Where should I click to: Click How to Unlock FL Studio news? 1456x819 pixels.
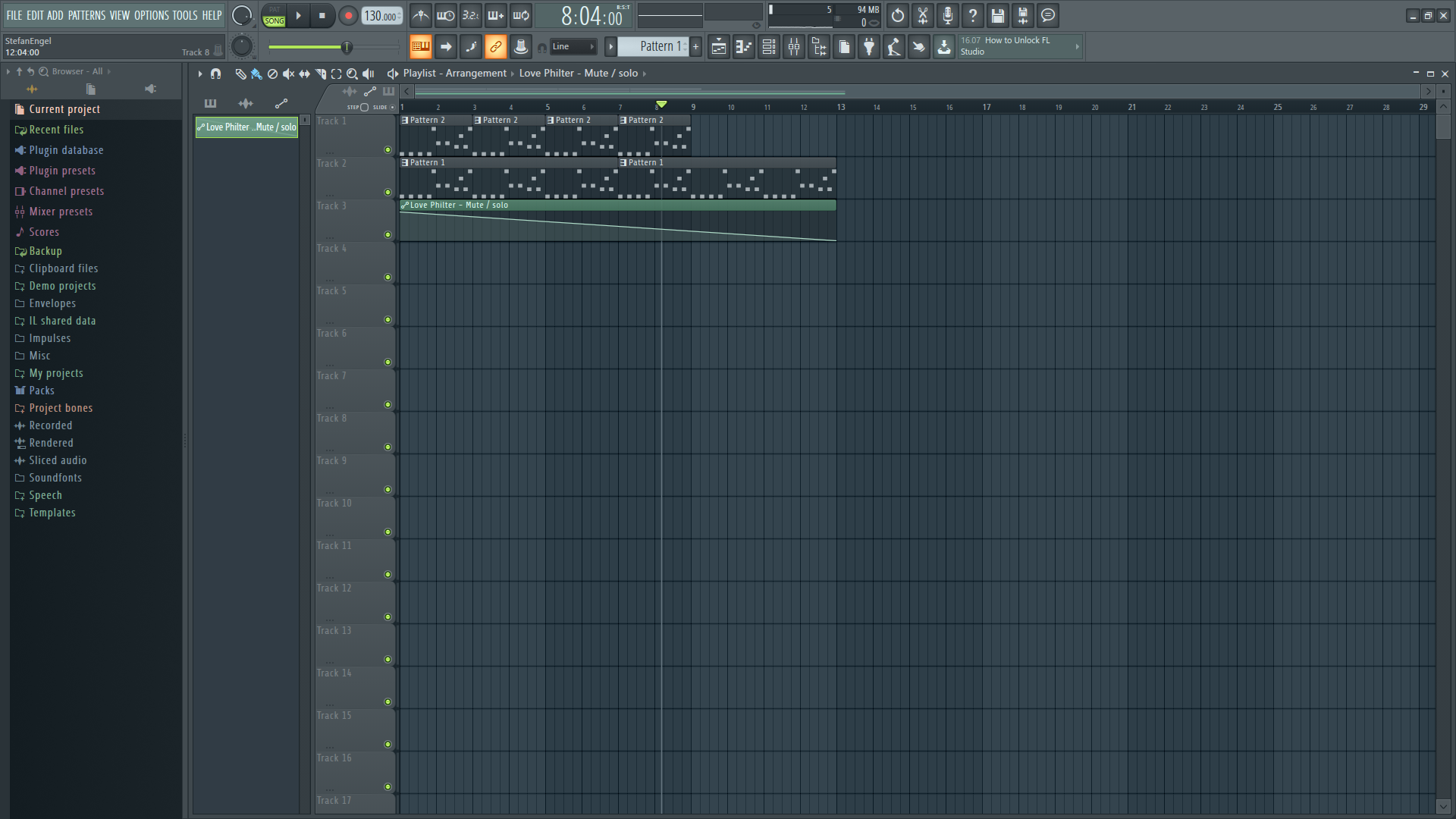1020,46
